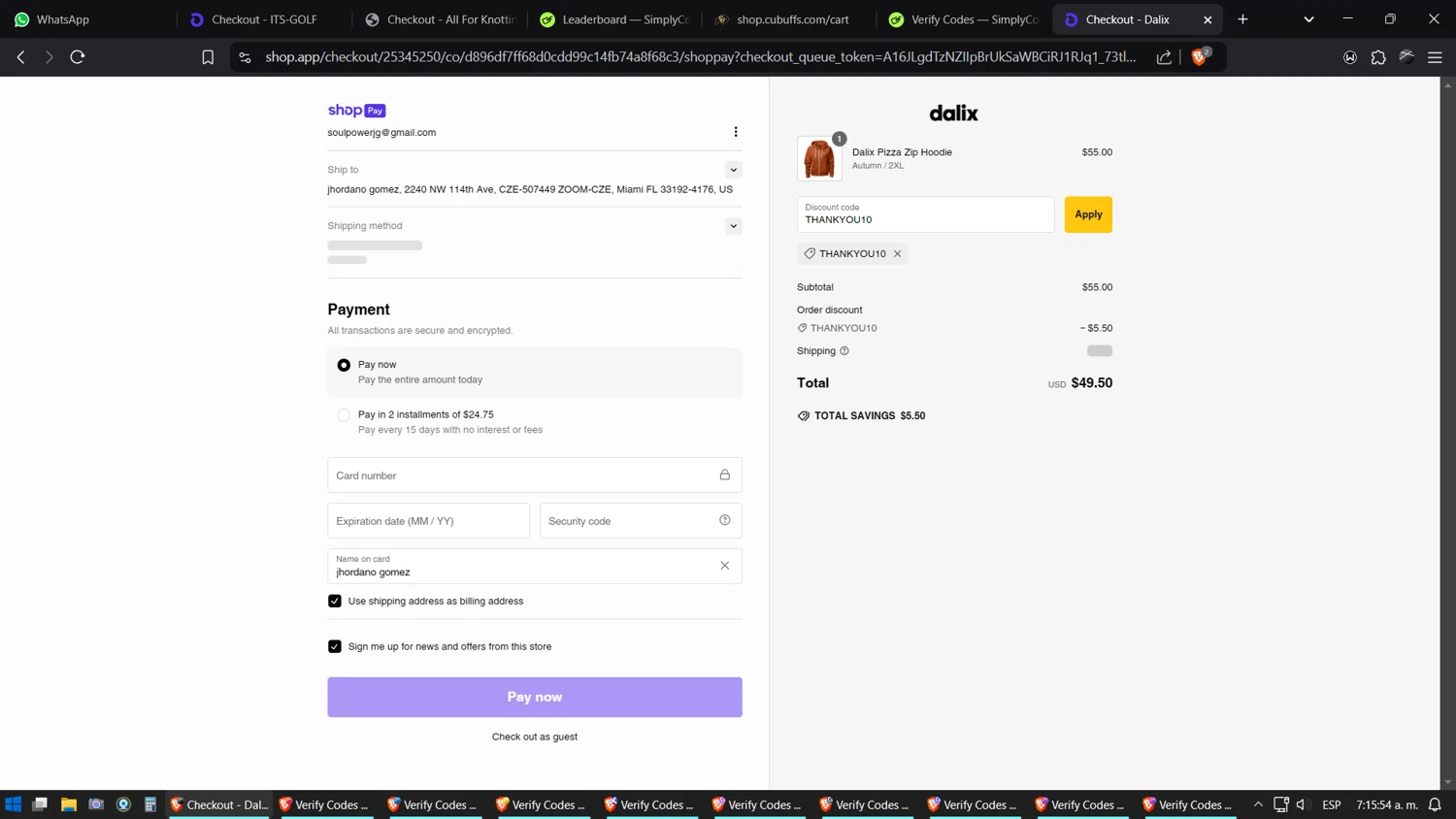
Task: Select Pay in 2 installments option
Action: click(344, 415)
